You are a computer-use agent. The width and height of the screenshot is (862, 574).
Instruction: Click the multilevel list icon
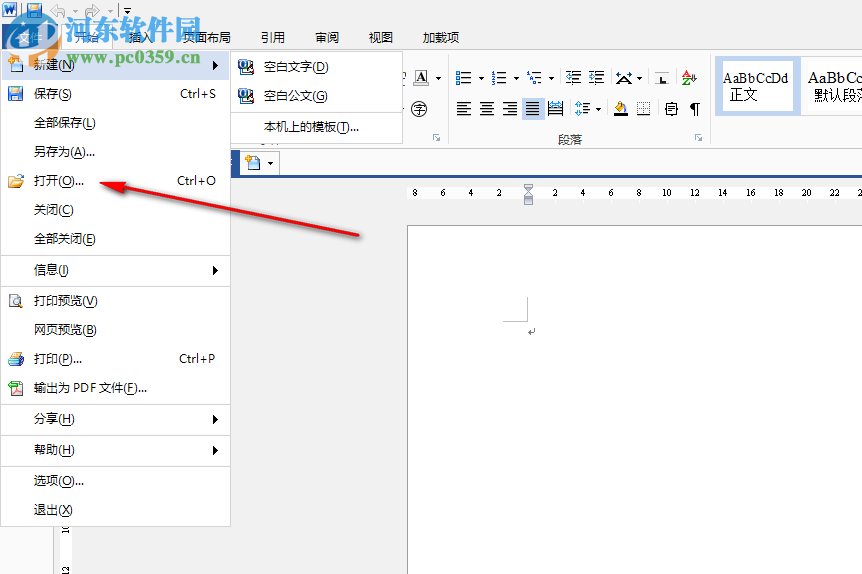tap(534, 78)
